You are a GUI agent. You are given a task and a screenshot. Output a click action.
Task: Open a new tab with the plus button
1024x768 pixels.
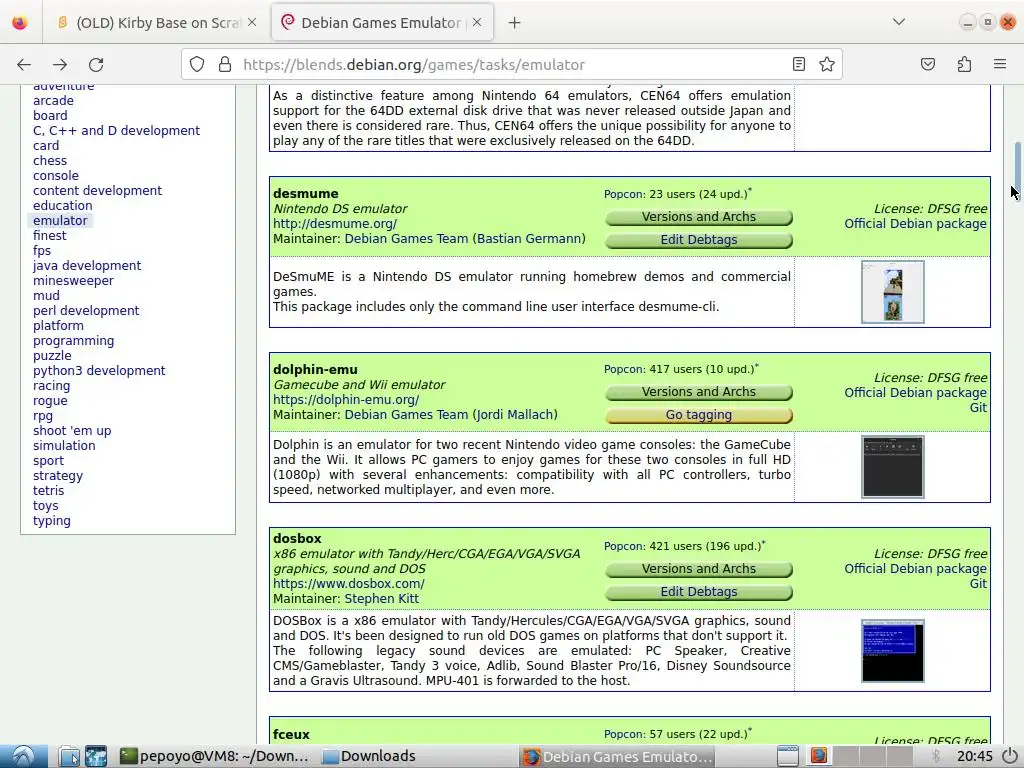515,23
